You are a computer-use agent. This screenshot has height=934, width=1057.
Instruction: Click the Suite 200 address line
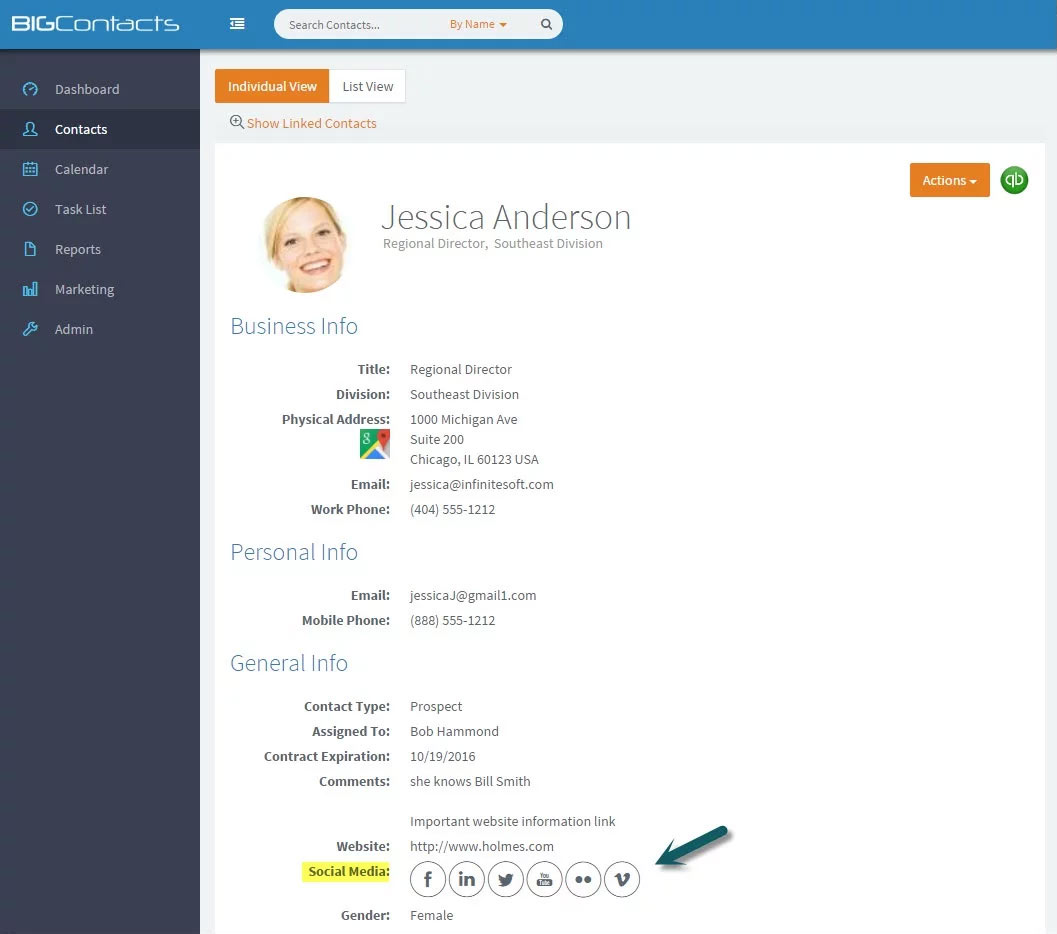click(436, 439)
